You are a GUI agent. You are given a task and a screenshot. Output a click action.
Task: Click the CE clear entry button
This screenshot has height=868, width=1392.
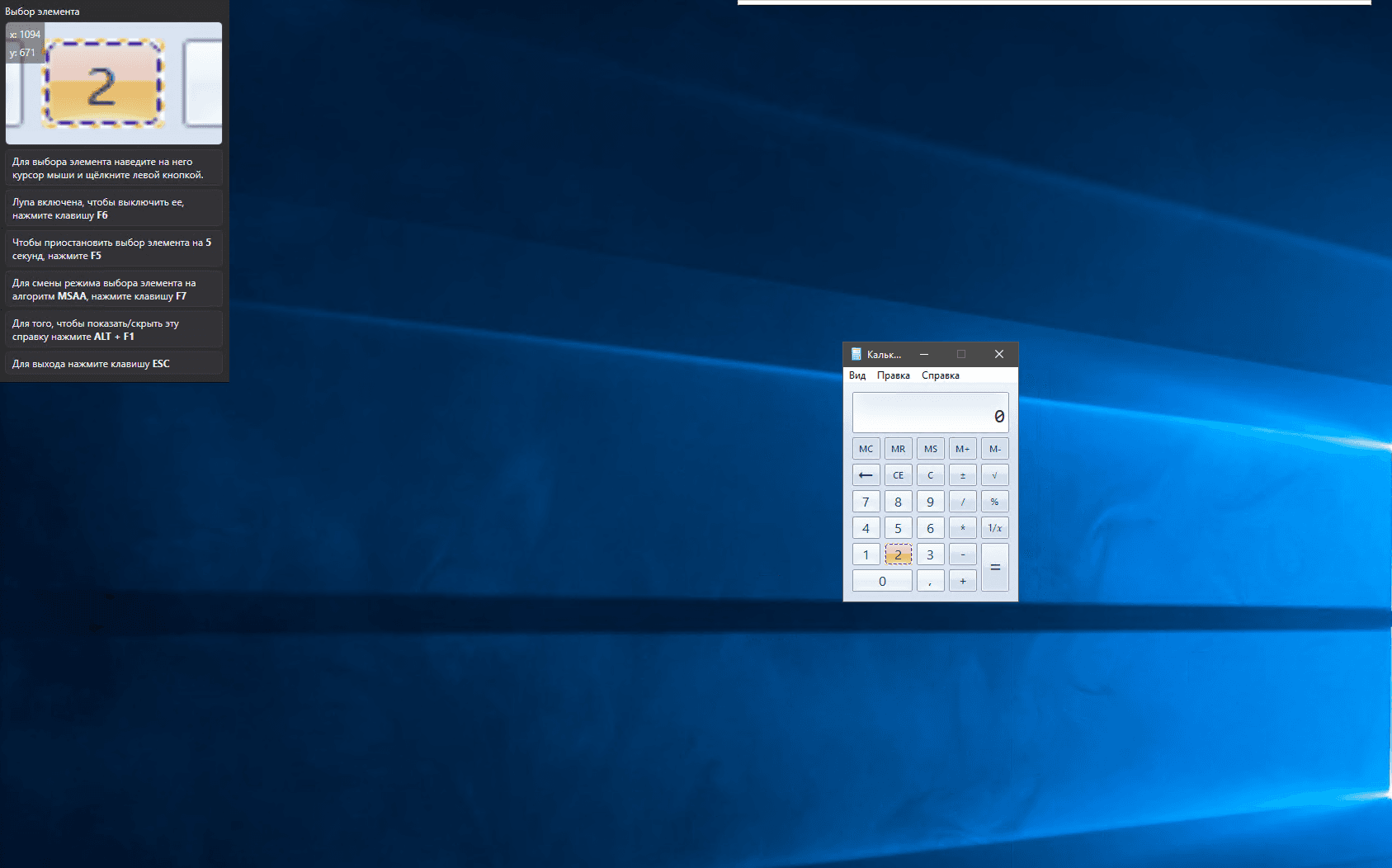(x=898, y=475)
